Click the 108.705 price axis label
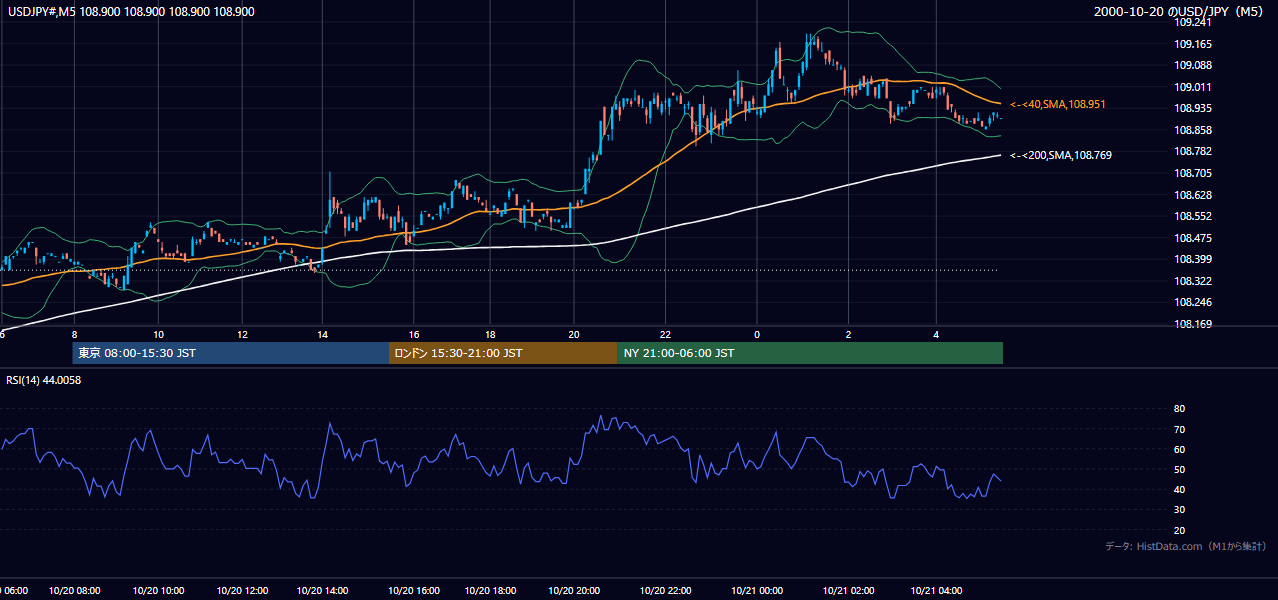Image resolution: width=1278 pixels, height=600 pixels. pyautogui.click(x=1193, y=173)
